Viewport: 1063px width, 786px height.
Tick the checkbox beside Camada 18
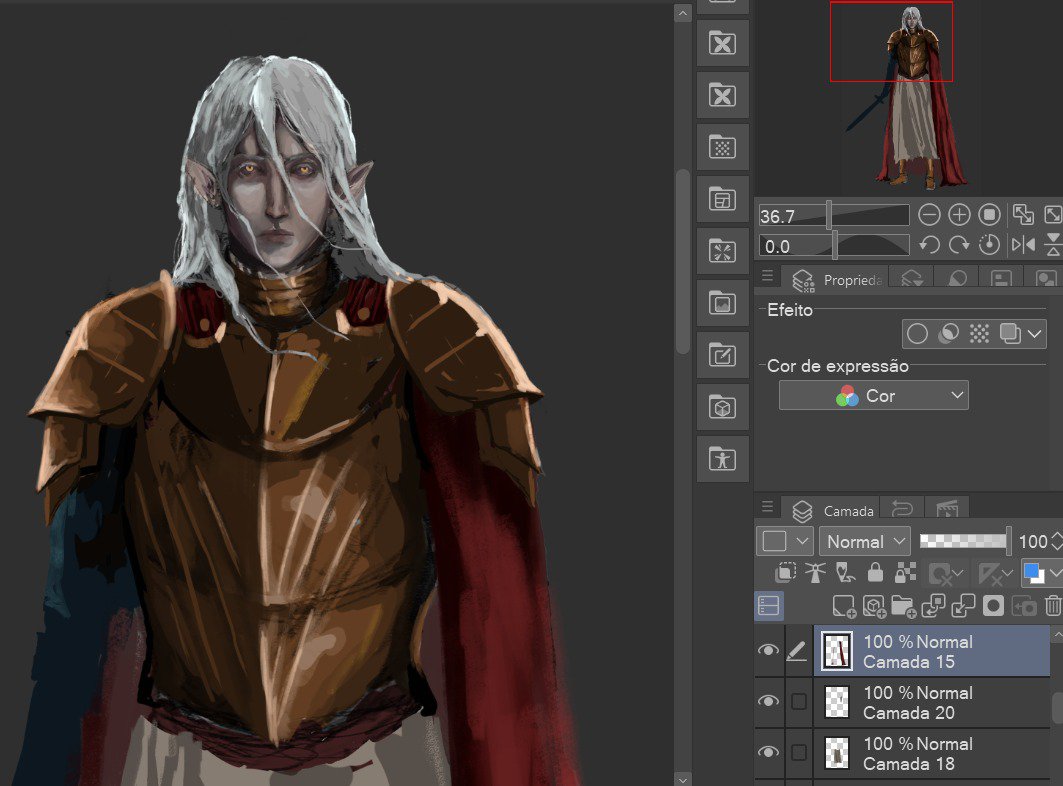tap(799, 752)
